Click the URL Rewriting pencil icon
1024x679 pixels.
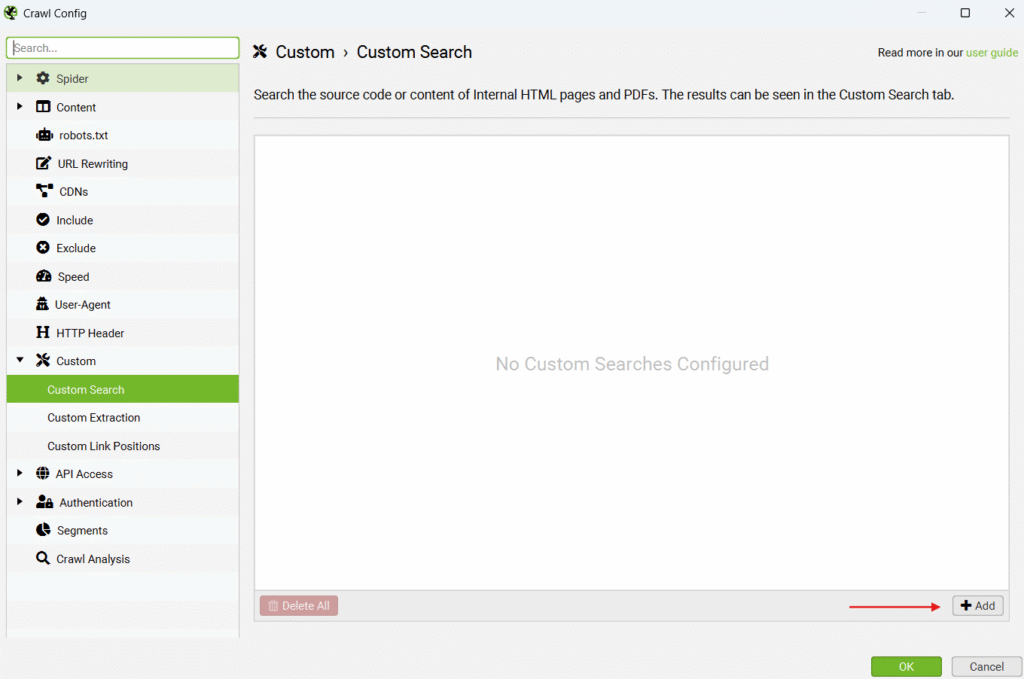click(x=43, y=163)
